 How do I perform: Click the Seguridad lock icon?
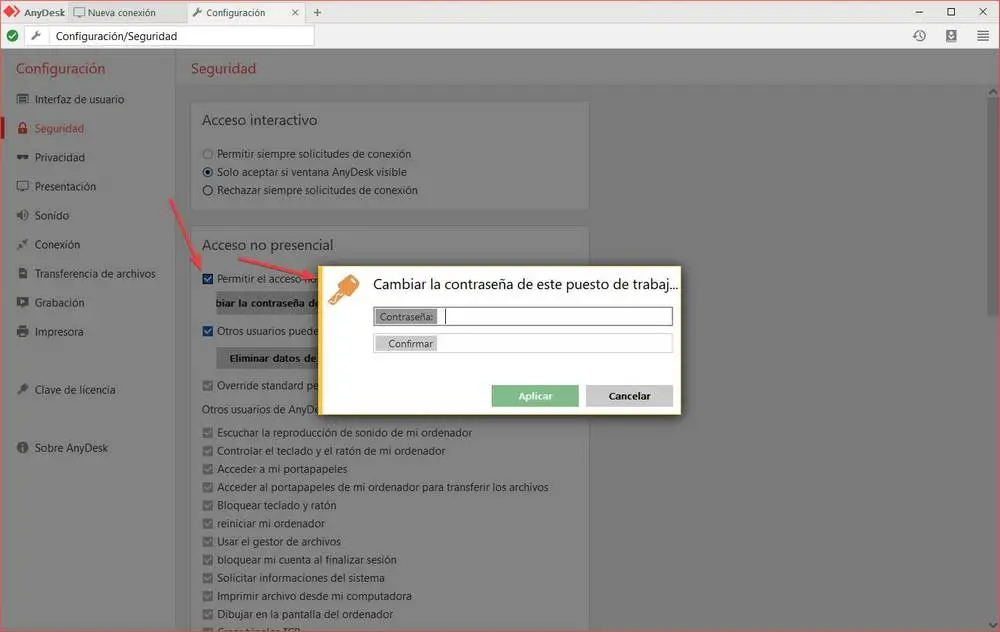pyautogui.click(x=22, y=128)
